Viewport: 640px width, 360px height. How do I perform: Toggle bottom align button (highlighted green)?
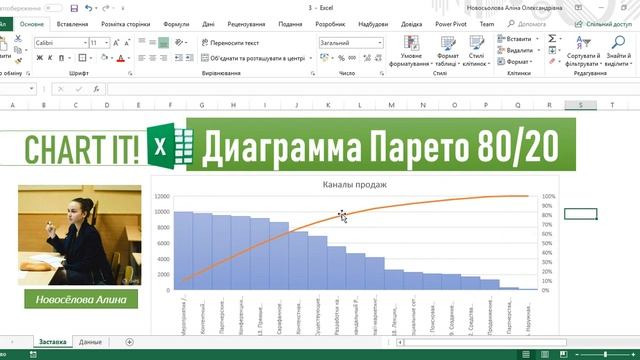pyautogui.click(x=163, y=42)
